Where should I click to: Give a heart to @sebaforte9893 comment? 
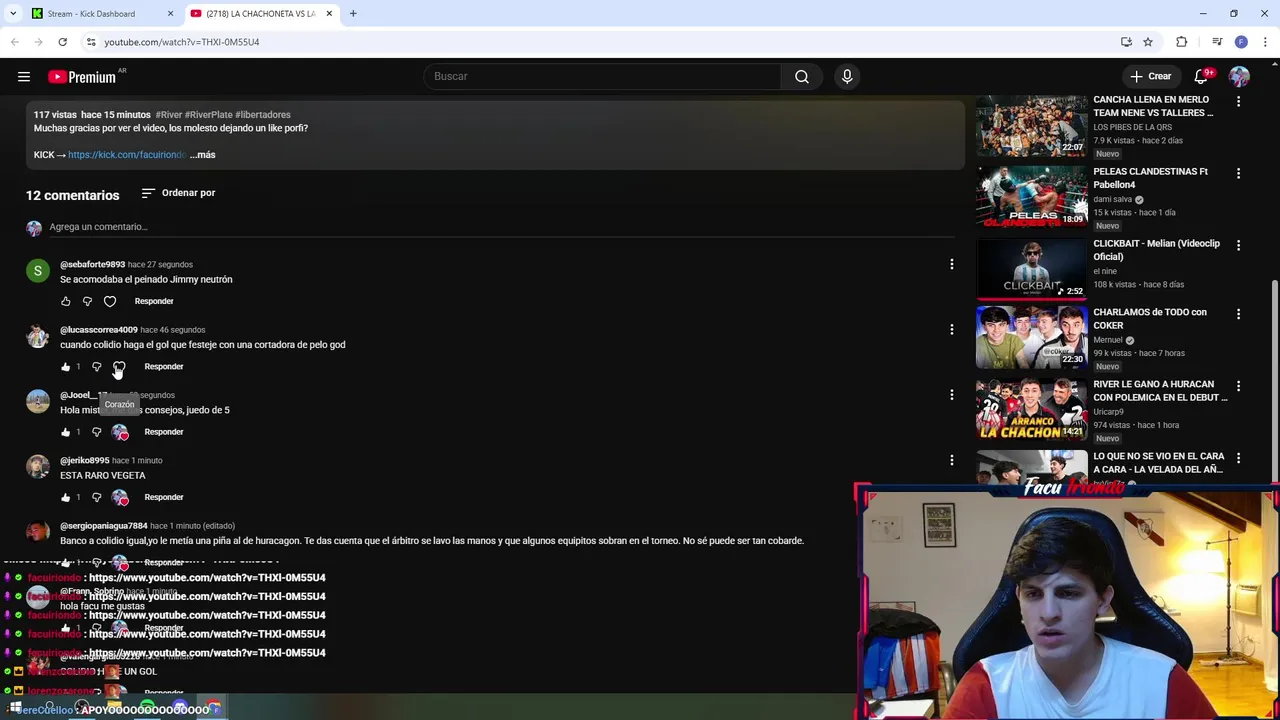tap(110, 301)
